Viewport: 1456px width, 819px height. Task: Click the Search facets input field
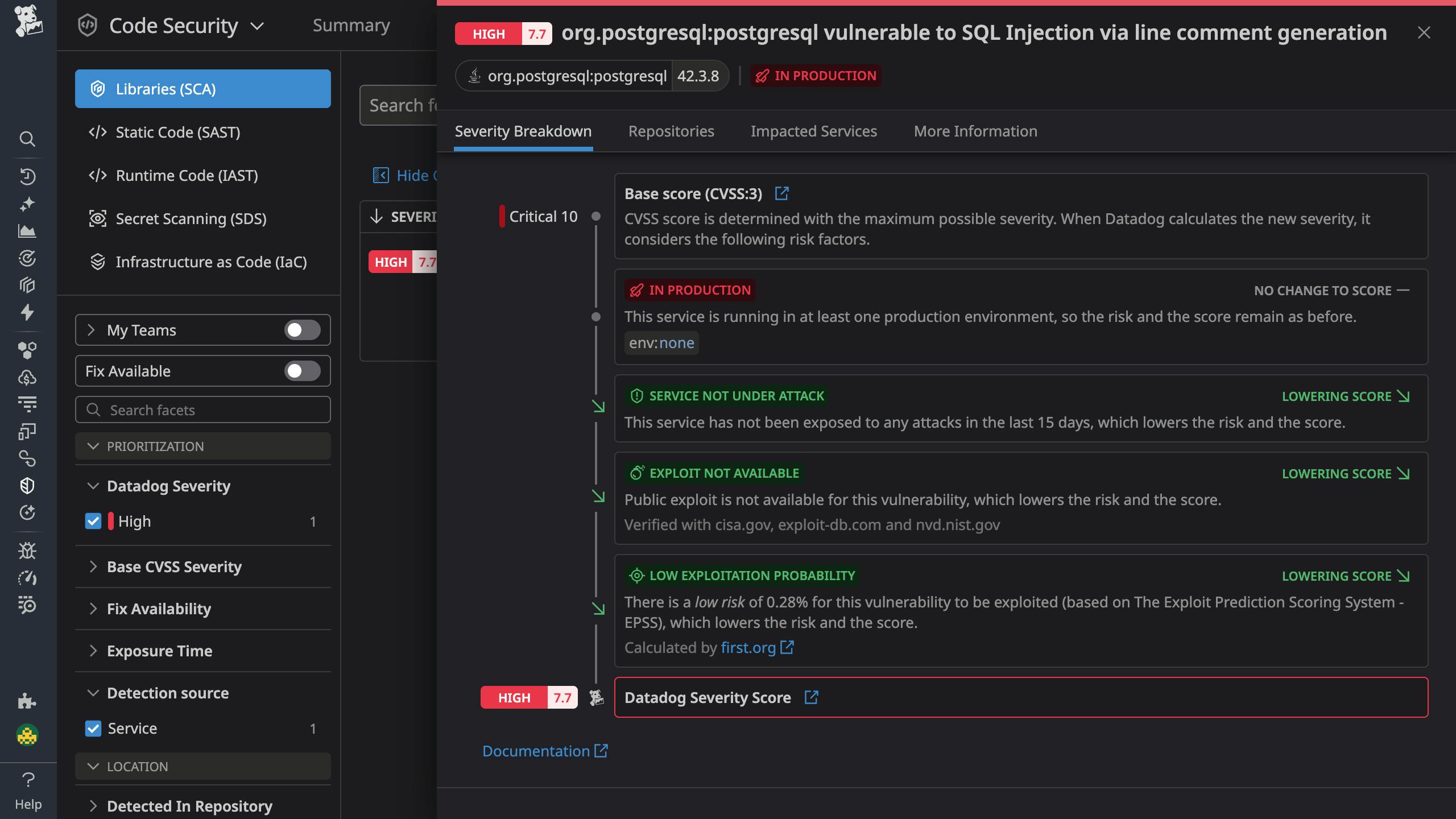(x=202, y=409)
